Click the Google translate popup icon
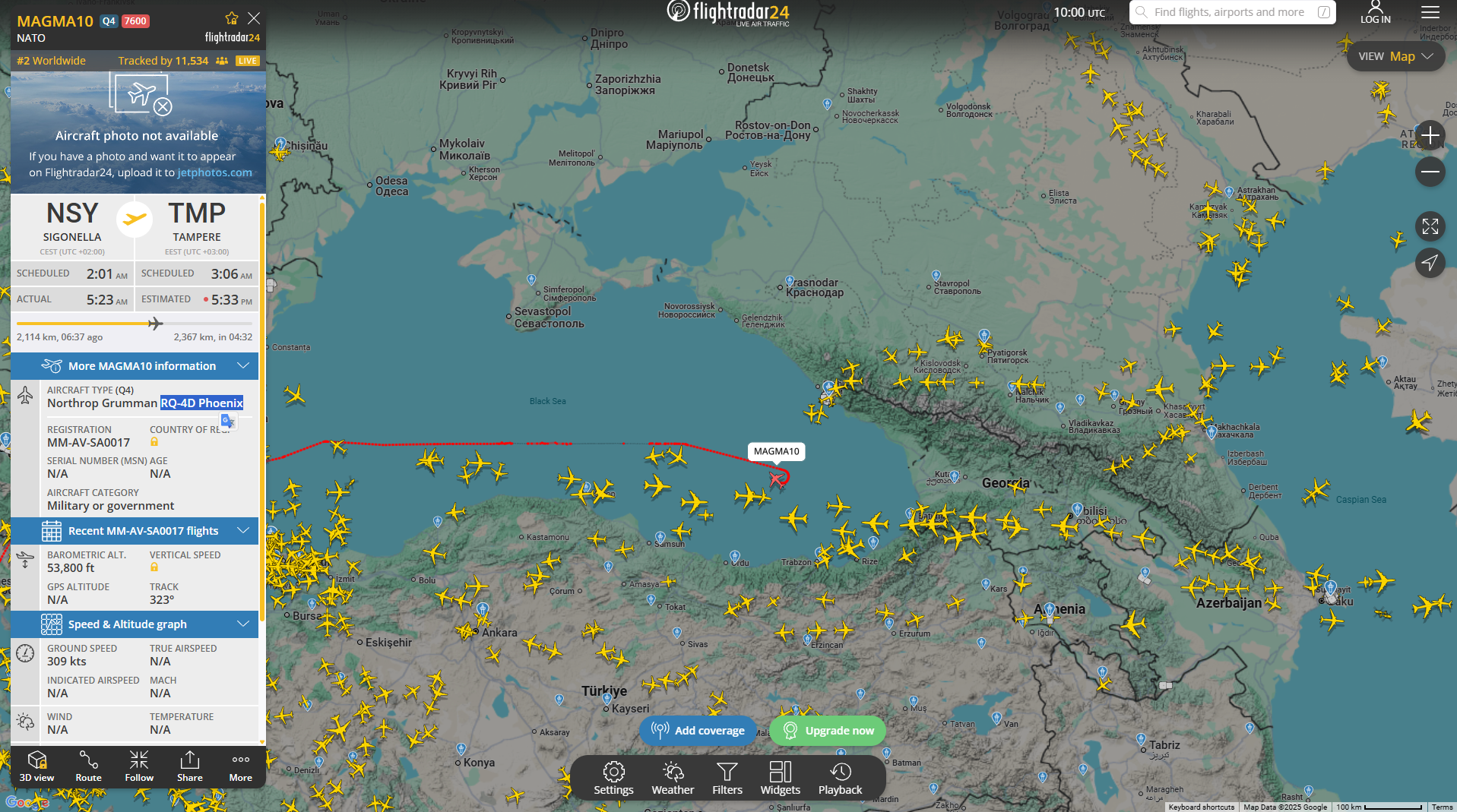Viewport: 1457px width, 812px height. click(x=227, y=421)
